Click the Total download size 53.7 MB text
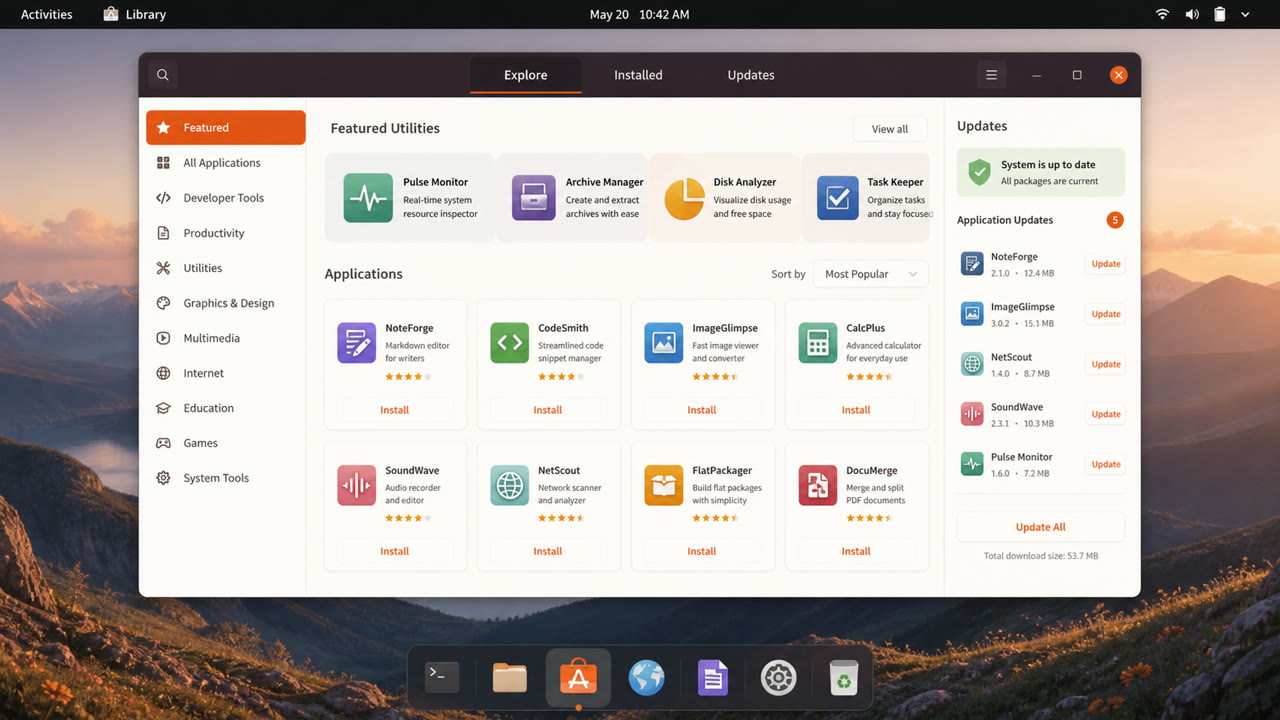 tap(1041, 556)
